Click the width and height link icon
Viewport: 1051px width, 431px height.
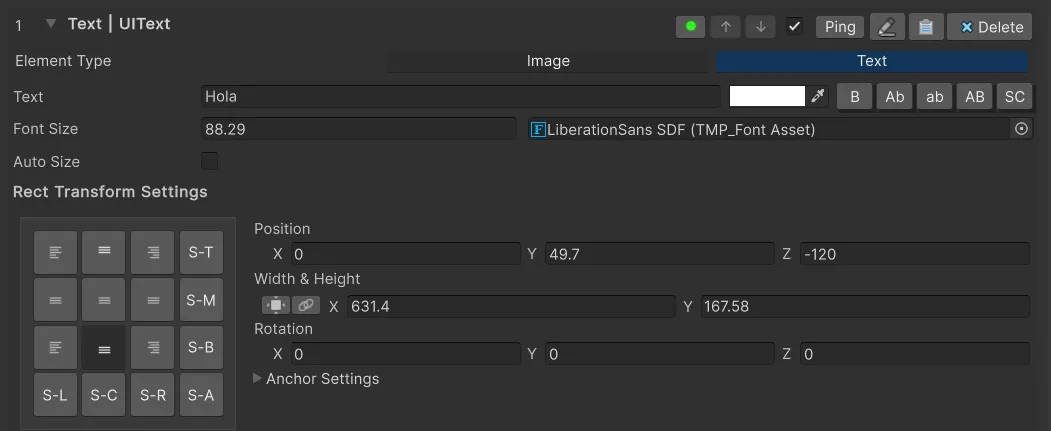[x=304, y=306]
